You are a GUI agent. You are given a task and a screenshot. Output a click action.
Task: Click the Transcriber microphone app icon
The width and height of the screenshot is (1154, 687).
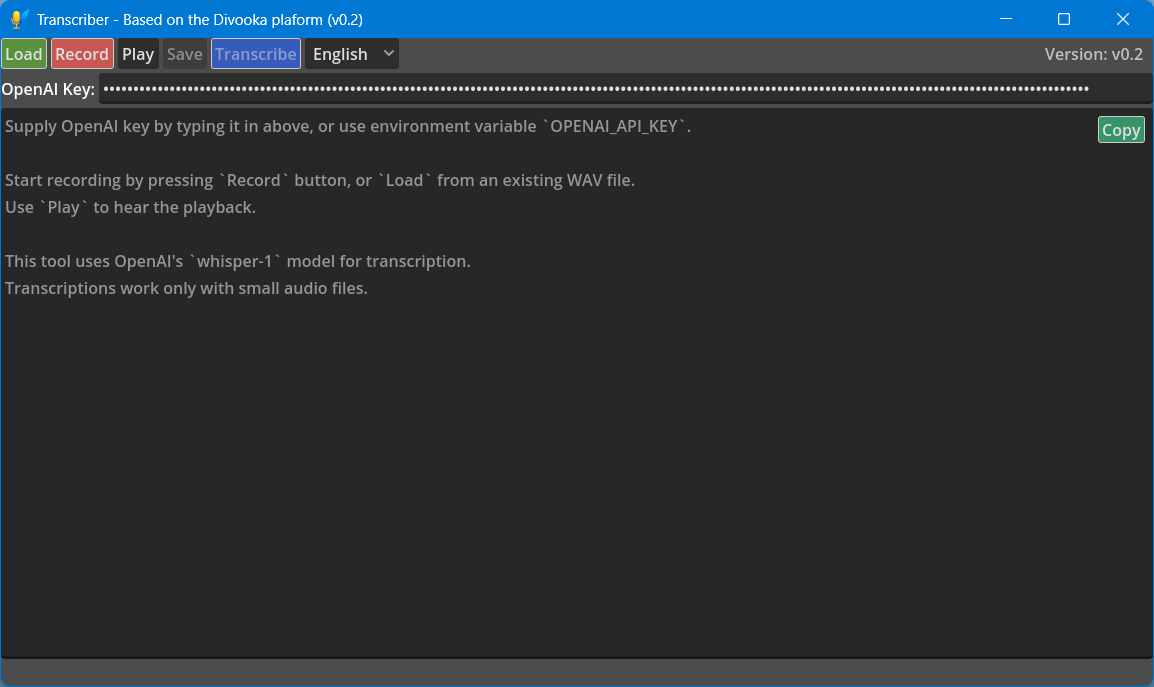point(19,19)
